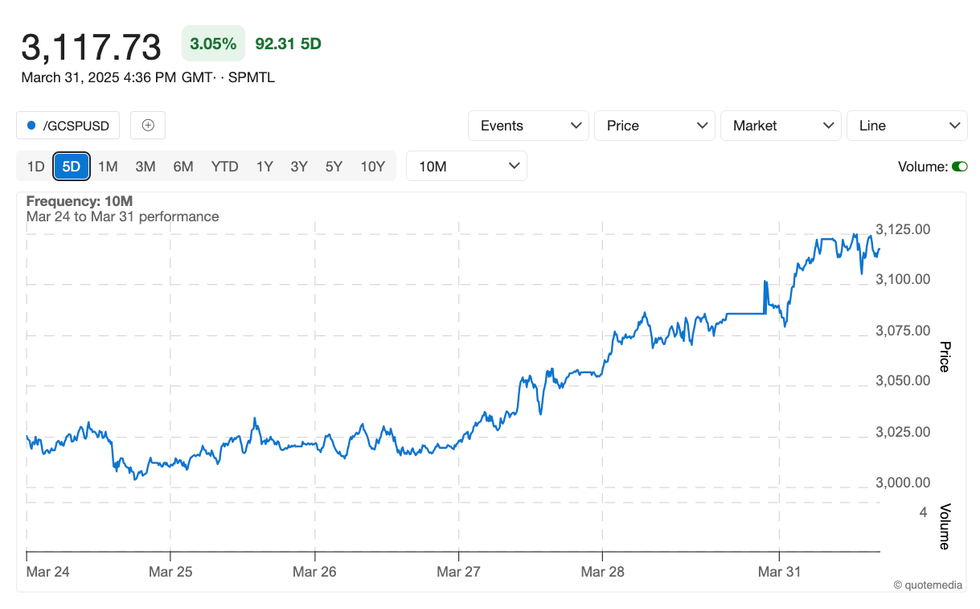Switch to 3M time range

(x=145, y=167)
